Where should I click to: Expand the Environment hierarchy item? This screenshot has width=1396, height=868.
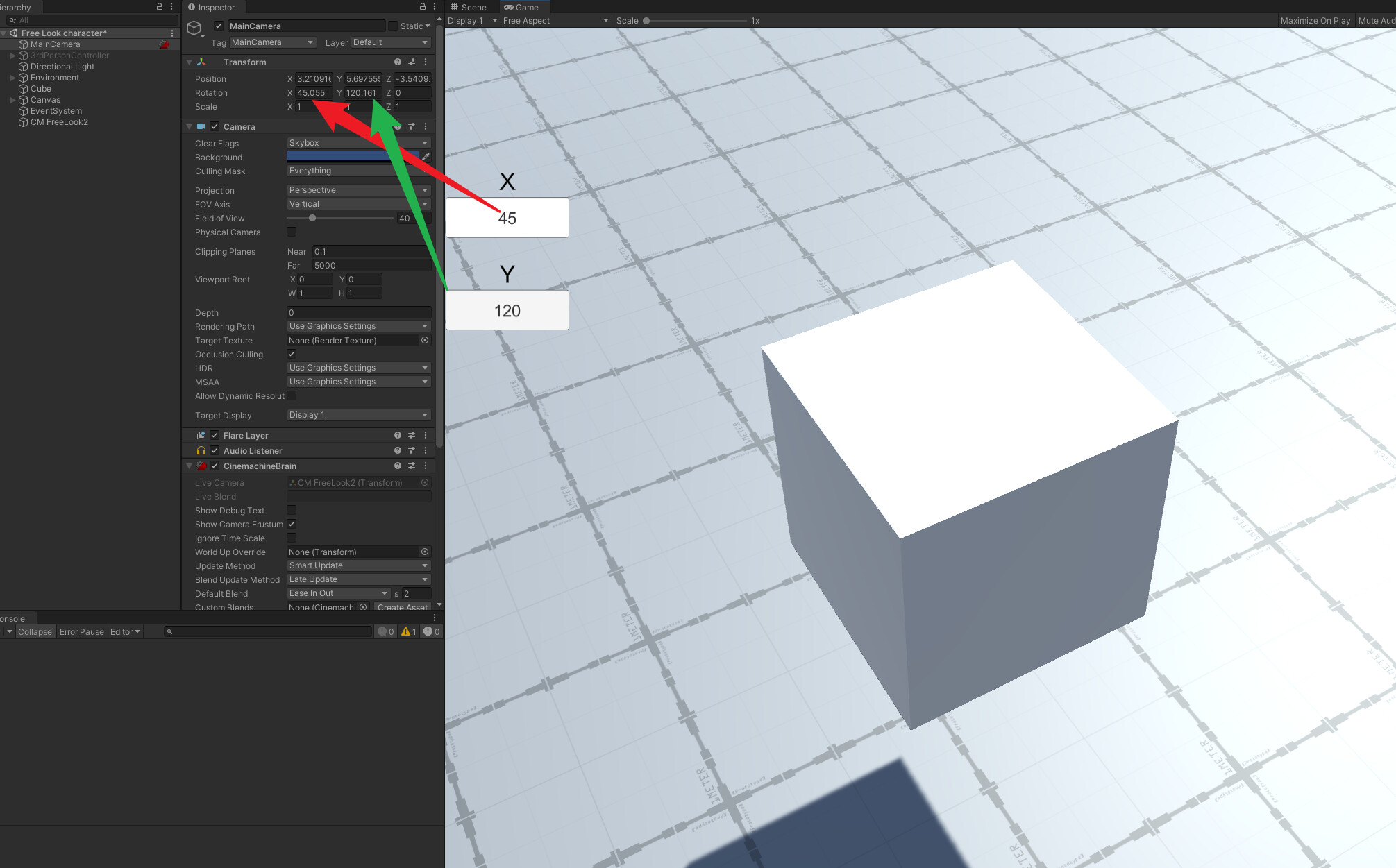(x=12, y=78)
